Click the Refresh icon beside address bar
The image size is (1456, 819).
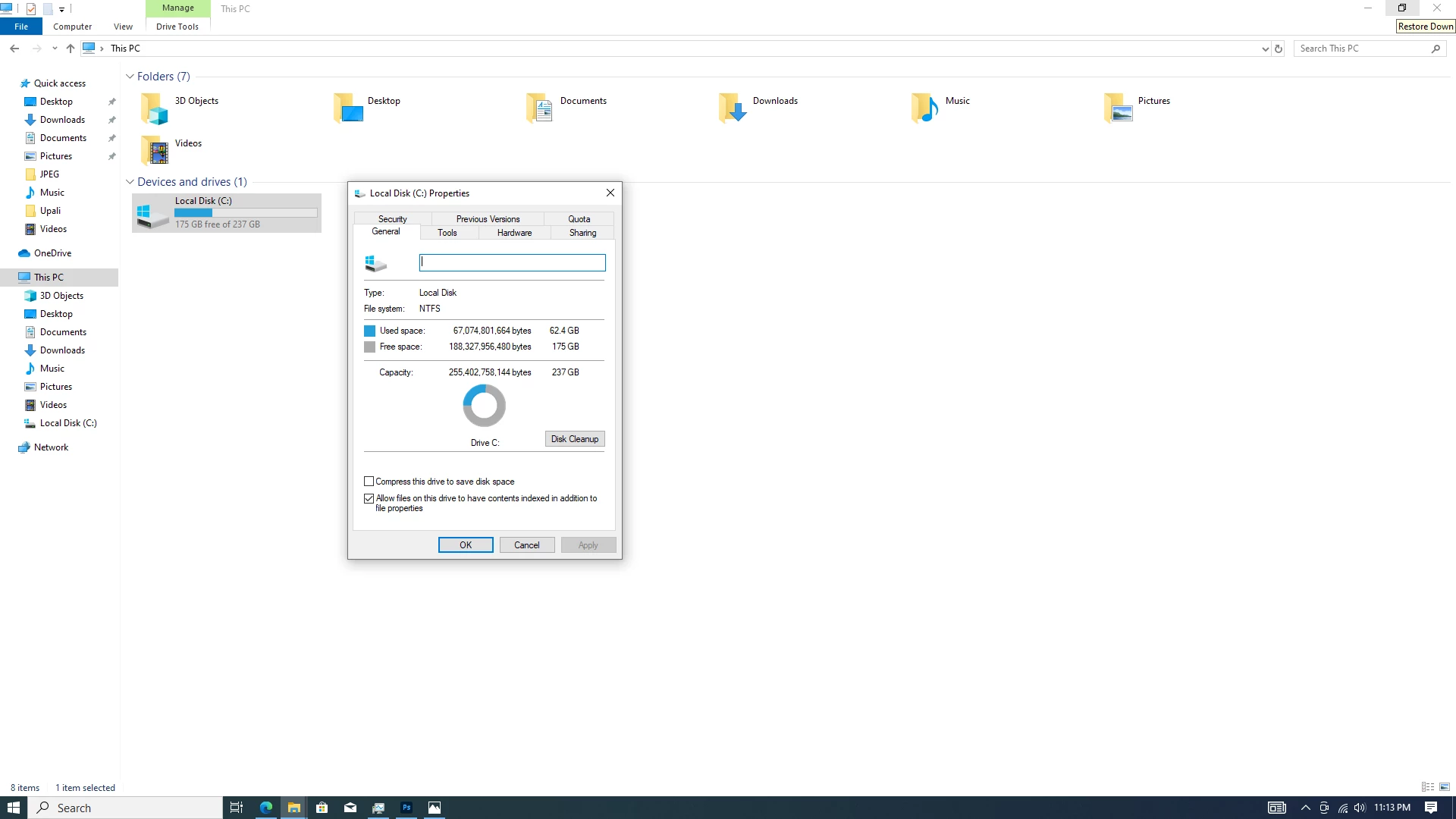pos(1279,49)
